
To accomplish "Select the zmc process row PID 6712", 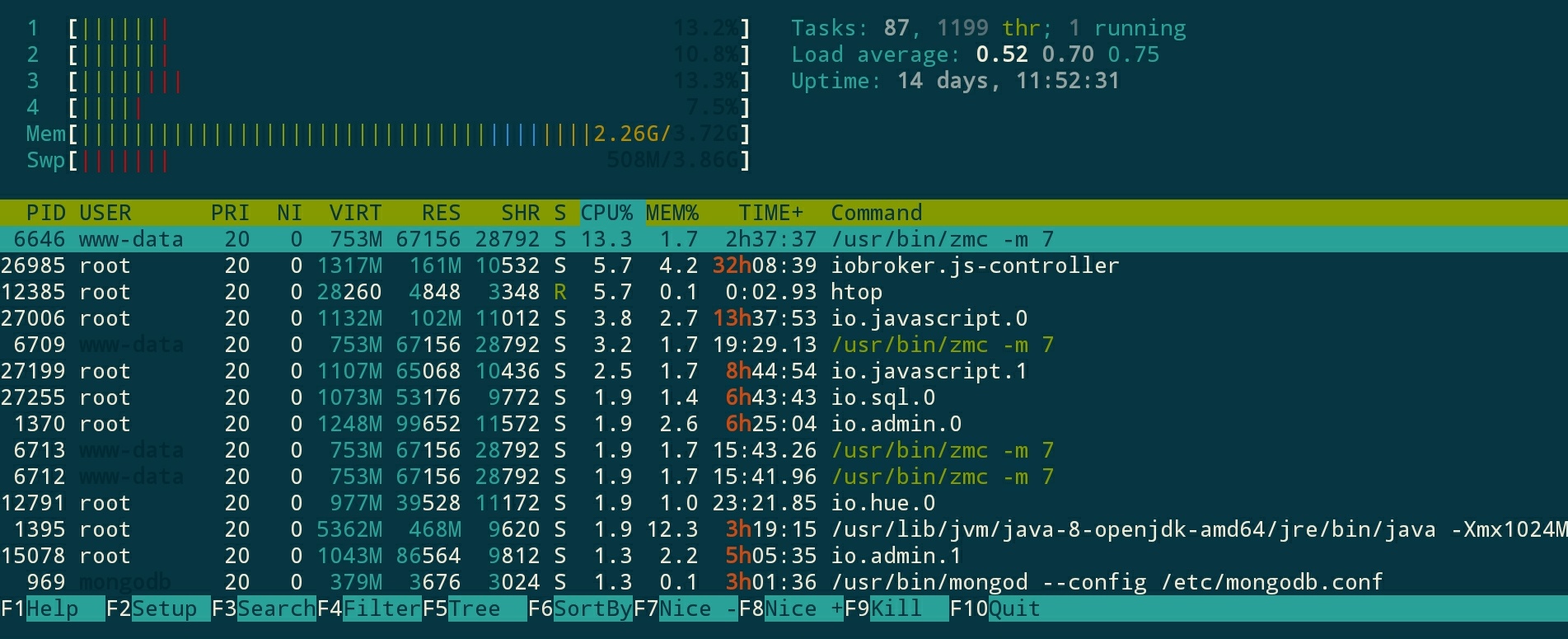I will pos(784,477).
